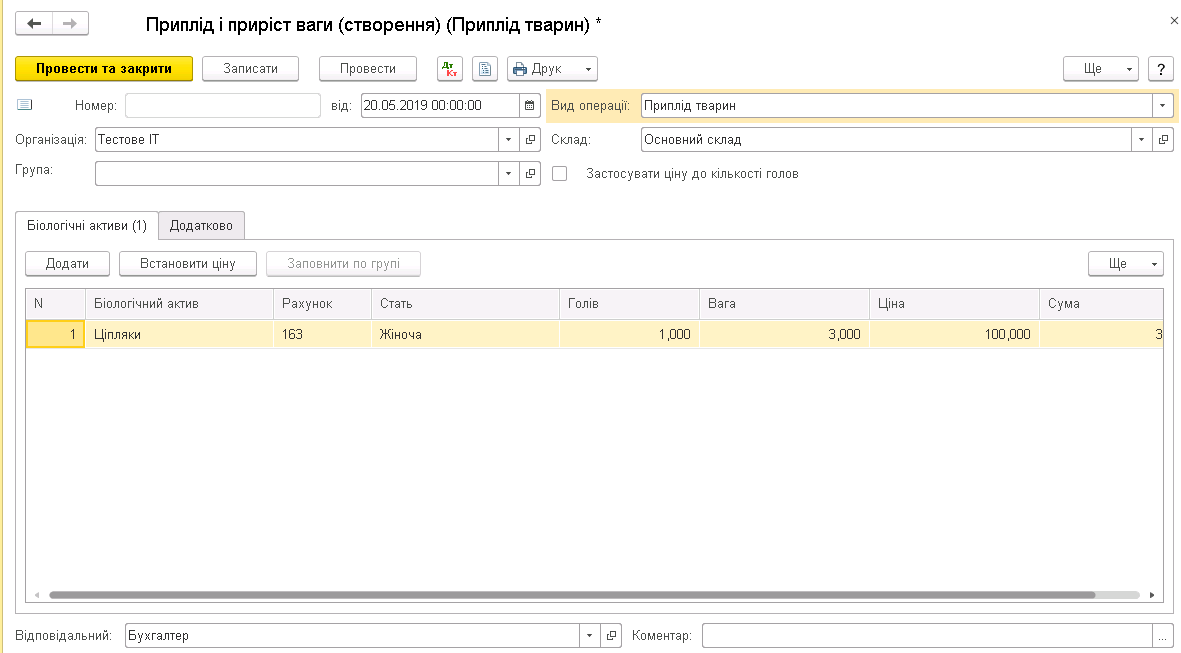This screenshot has width=1181, height=653.
Task: Select the Біологічні активи tab
Action: pyautogui.click(x=87, y=226)
